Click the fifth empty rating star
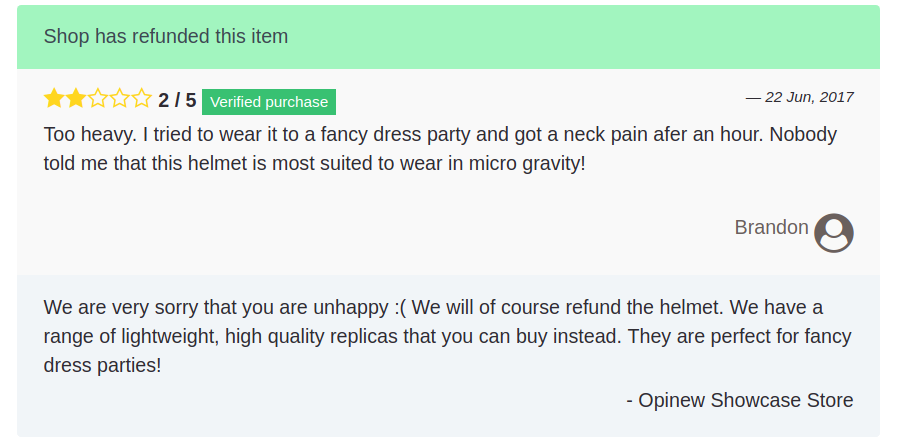901x445 pixels. click(141, 99)
